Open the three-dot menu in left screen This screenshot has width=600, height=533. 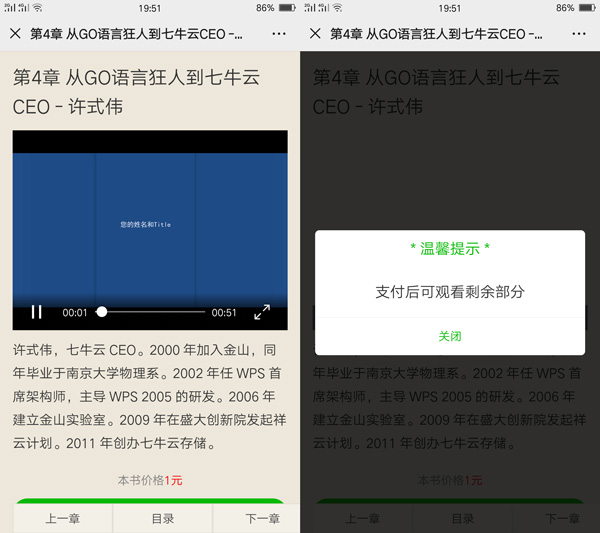point(279,34)
